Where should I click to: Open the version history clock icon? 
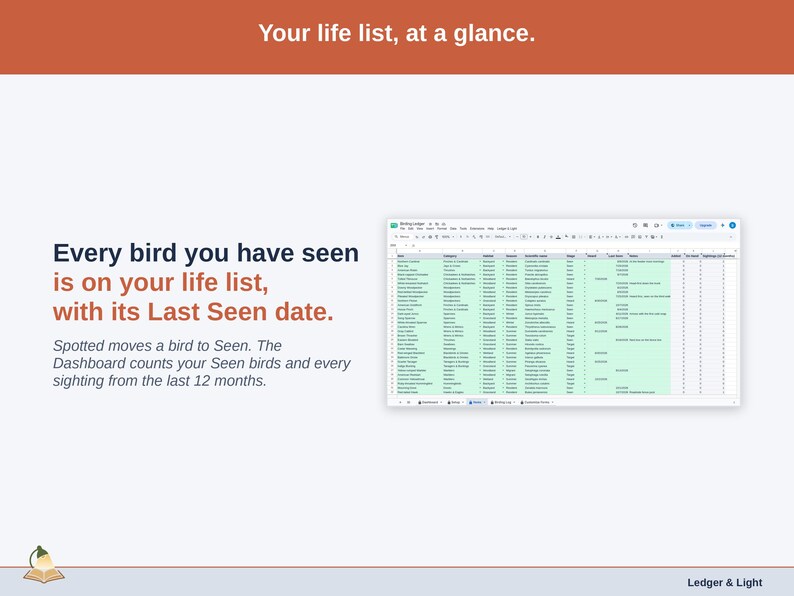(x=635, y=225)
